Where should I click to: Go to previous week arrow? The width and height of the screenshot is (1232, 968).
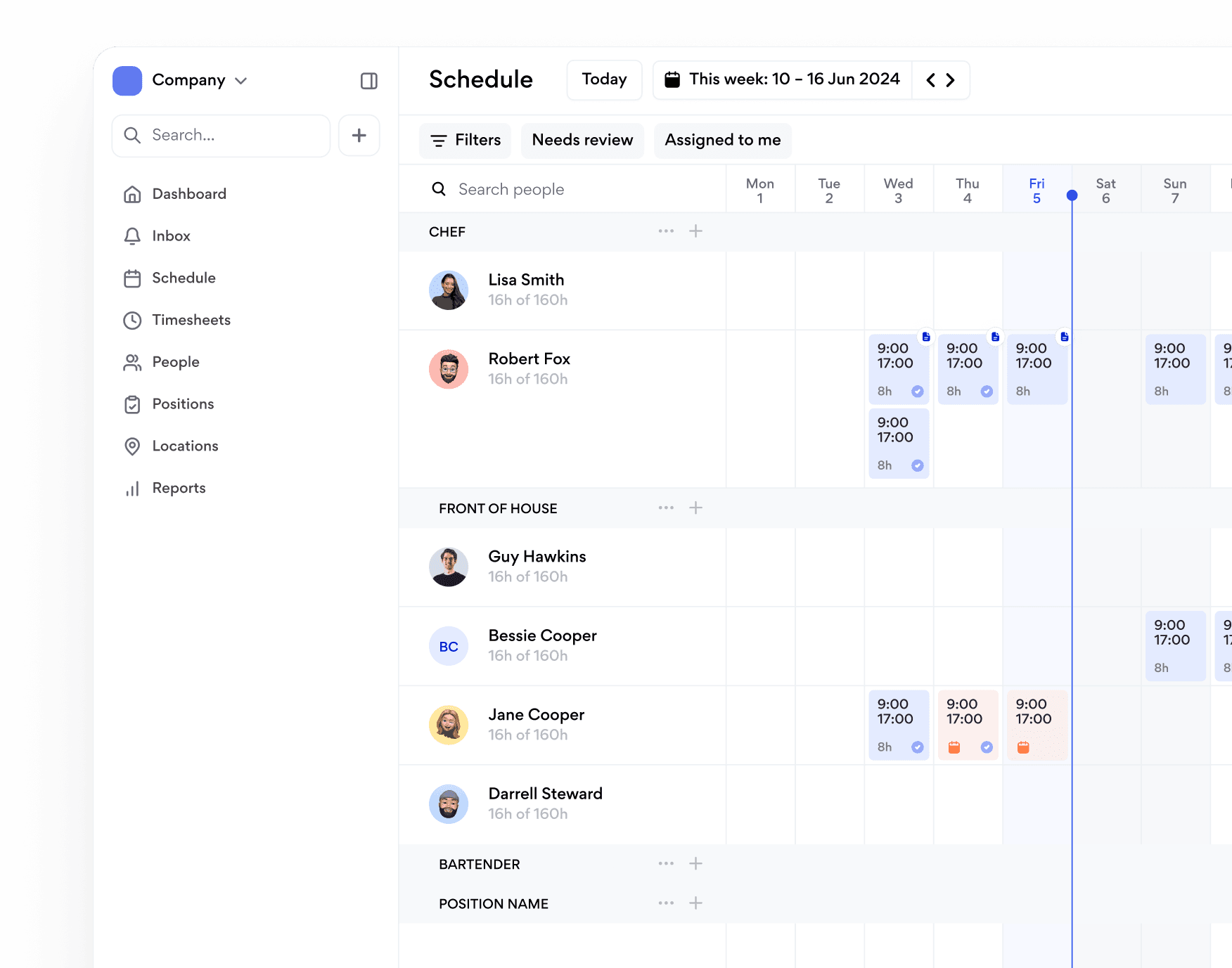pos(930,80)
